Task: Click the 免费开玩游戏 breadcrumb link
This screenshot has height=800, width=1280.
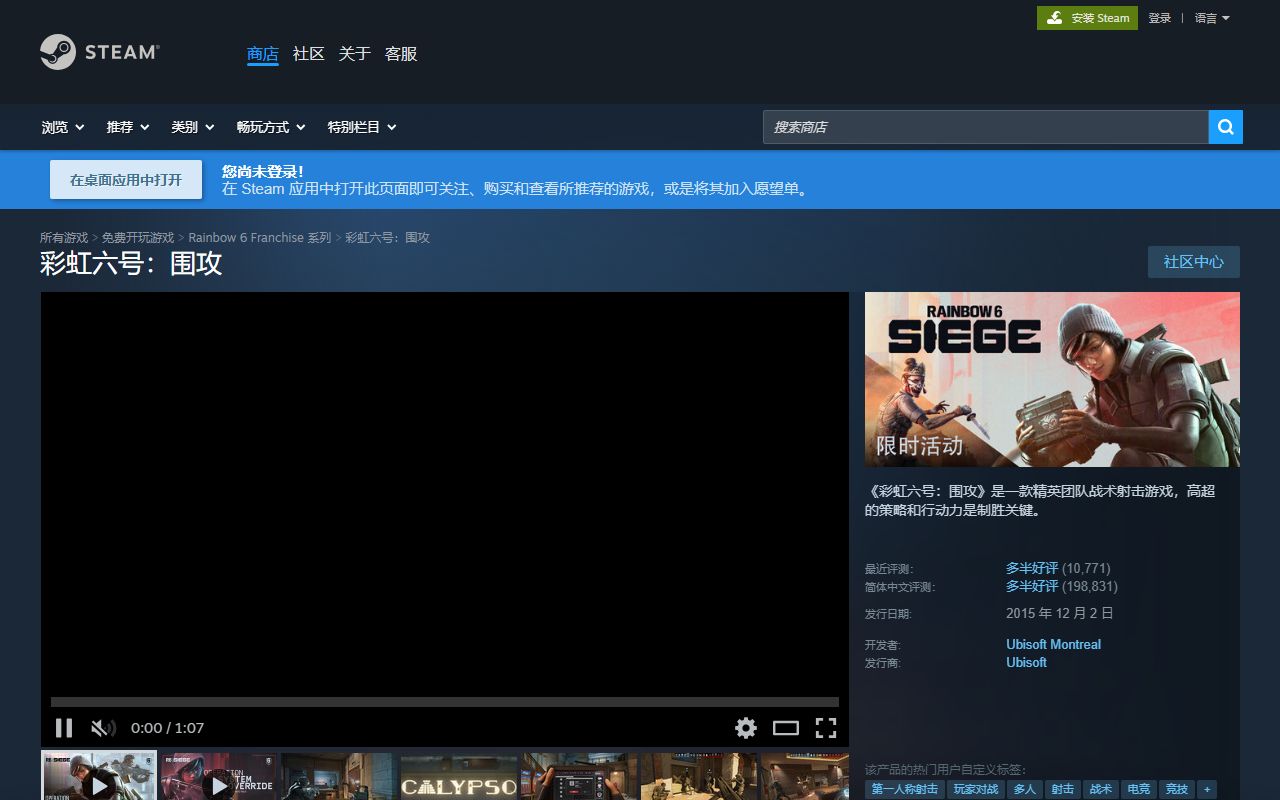Action: (138, 238)
